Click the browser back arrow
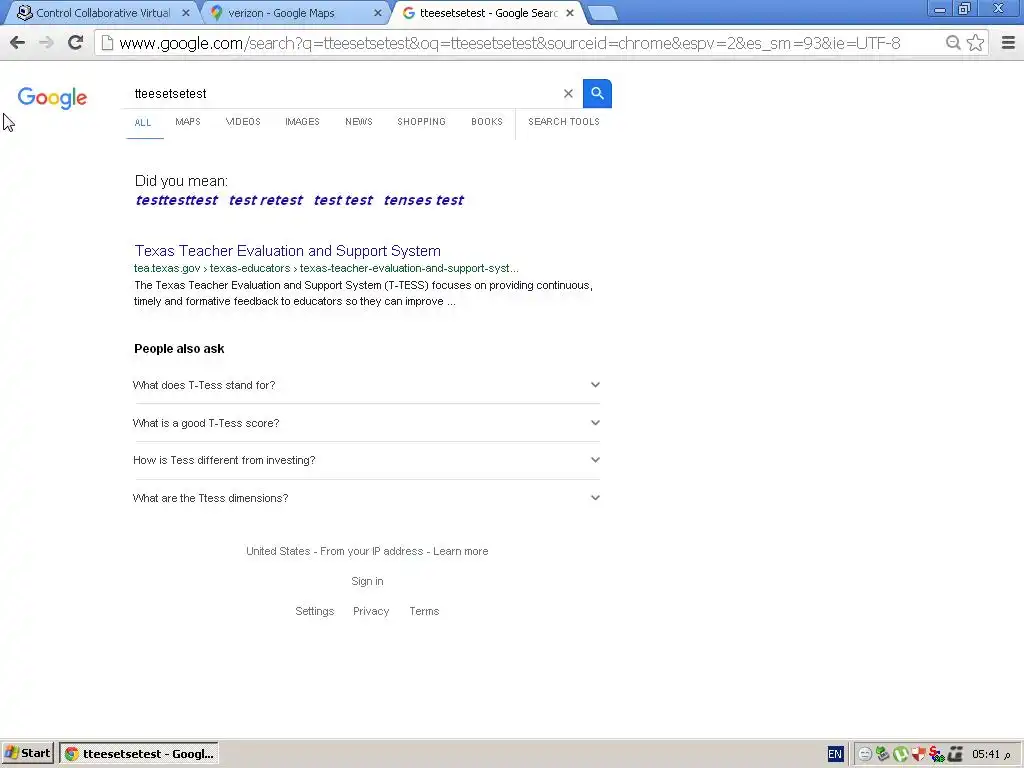1024x768 pixels. click(x=18, y=43)
